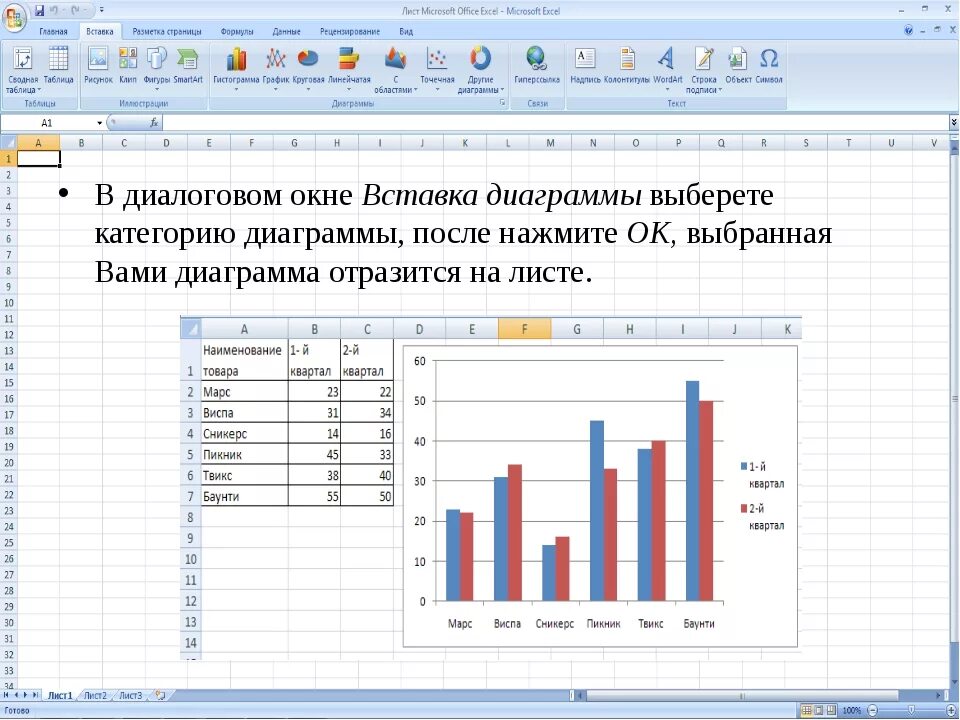
Task: Insert a Symbol (Символ)
Action: point(769,66)
